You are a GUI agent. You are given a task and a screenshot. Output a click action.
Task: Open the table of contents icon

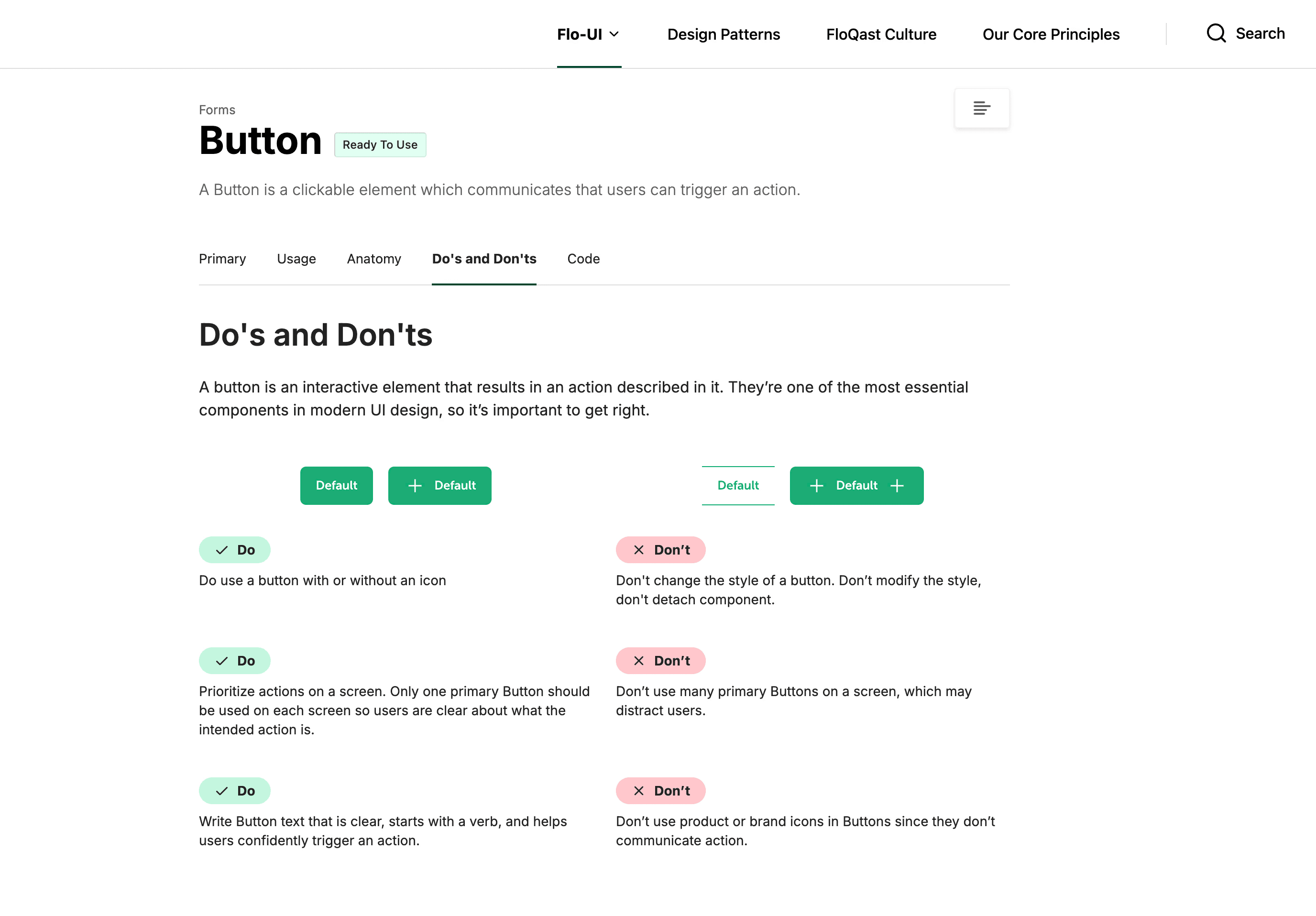(x=981, y=108)
